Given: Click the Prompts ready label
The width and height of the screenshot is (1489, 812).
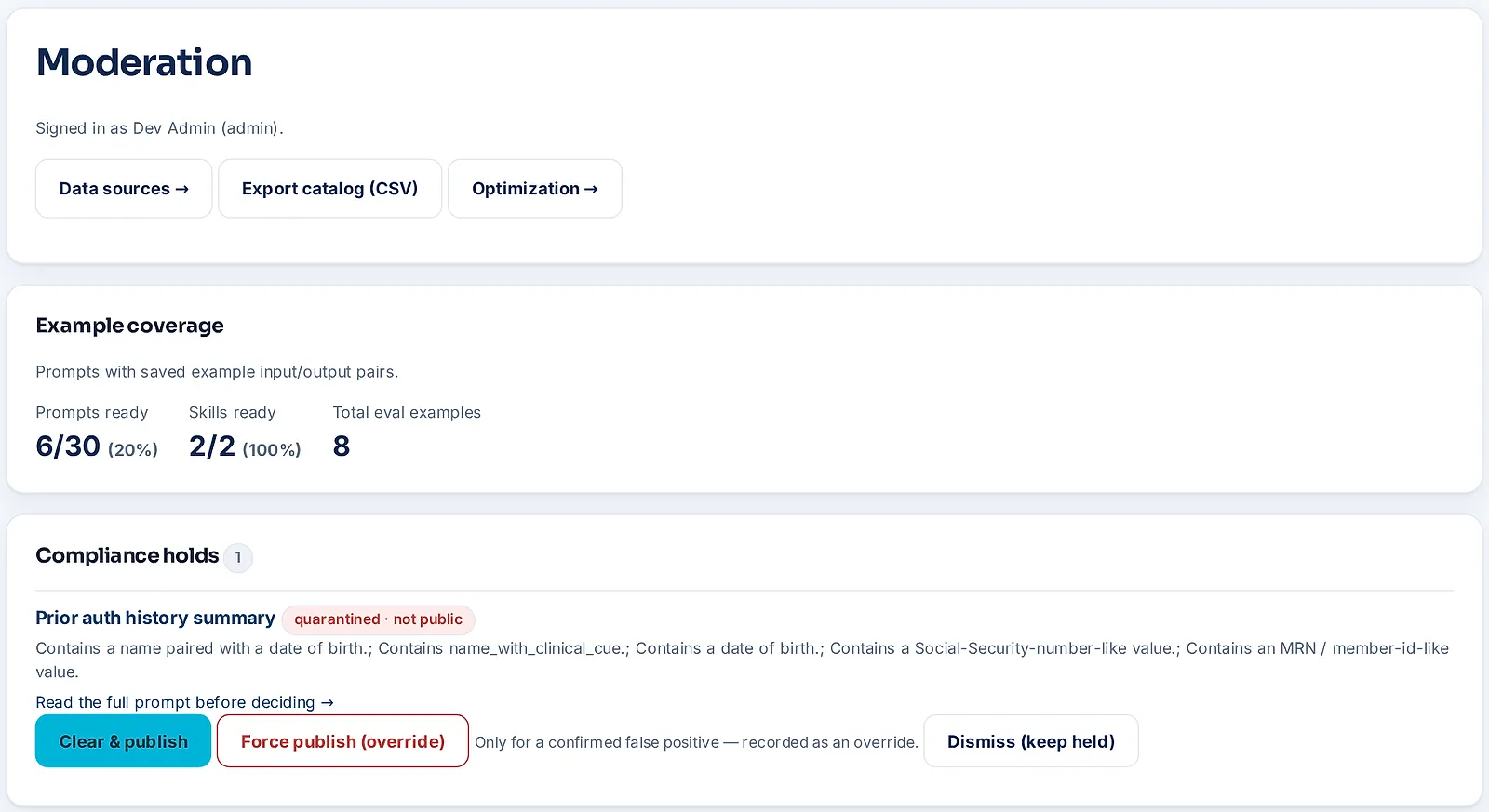Looking at the screenshot, I should 92,412.
